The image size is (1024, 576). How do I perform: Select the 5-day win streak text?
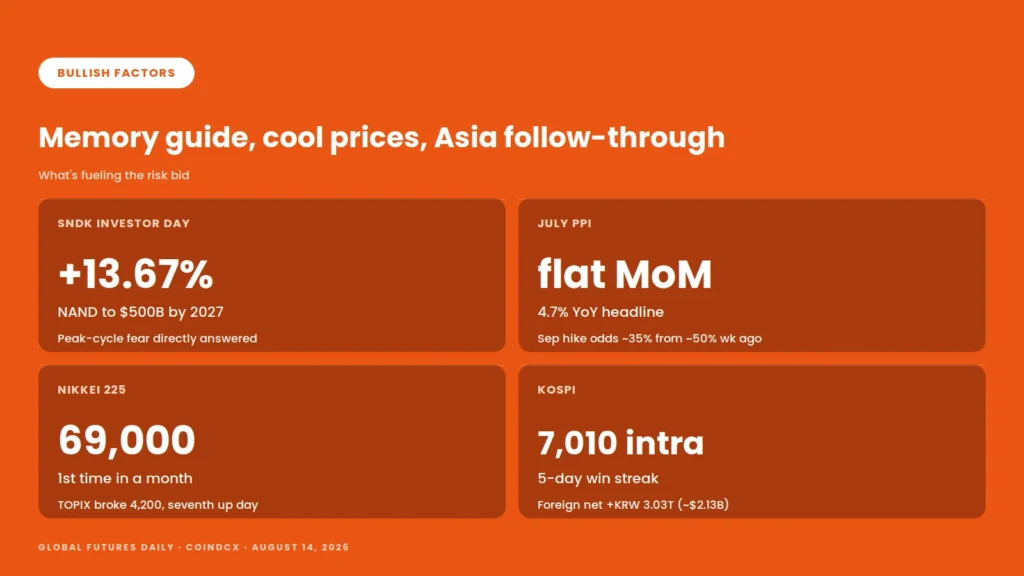(598, 478)
